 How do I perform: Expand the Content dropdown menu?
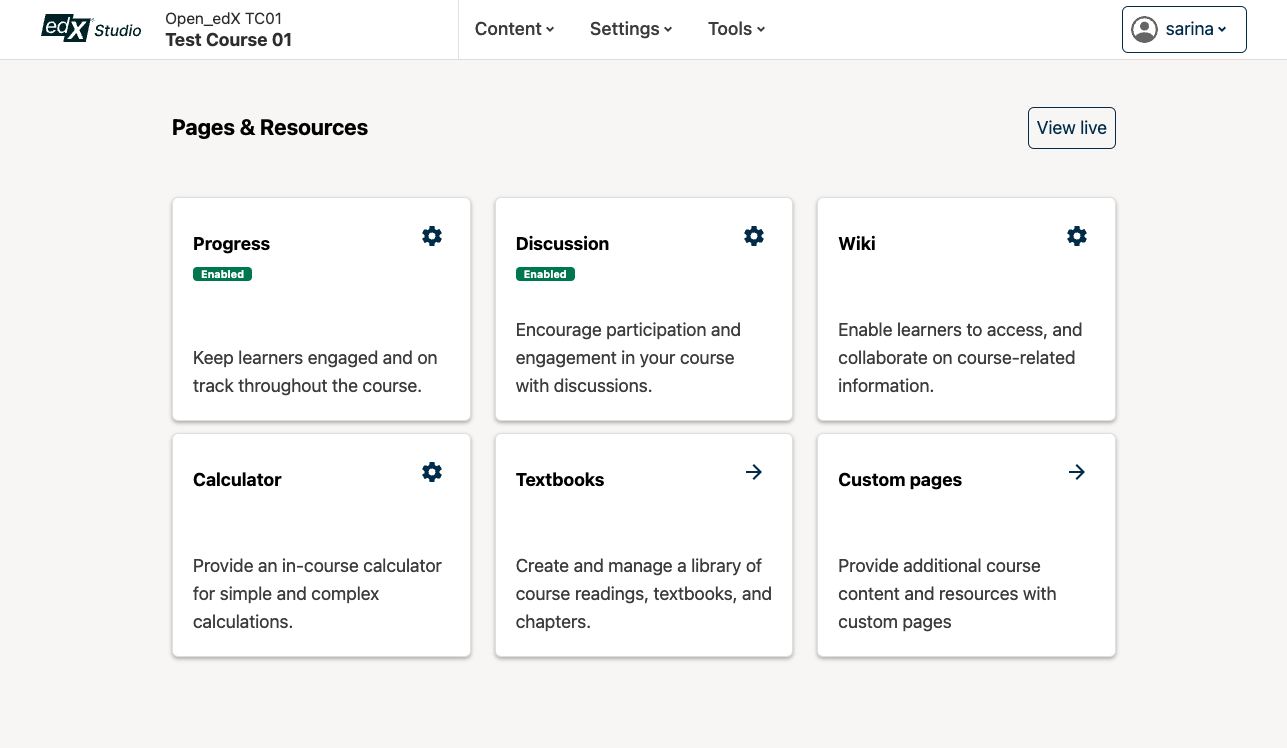(514, 29)
